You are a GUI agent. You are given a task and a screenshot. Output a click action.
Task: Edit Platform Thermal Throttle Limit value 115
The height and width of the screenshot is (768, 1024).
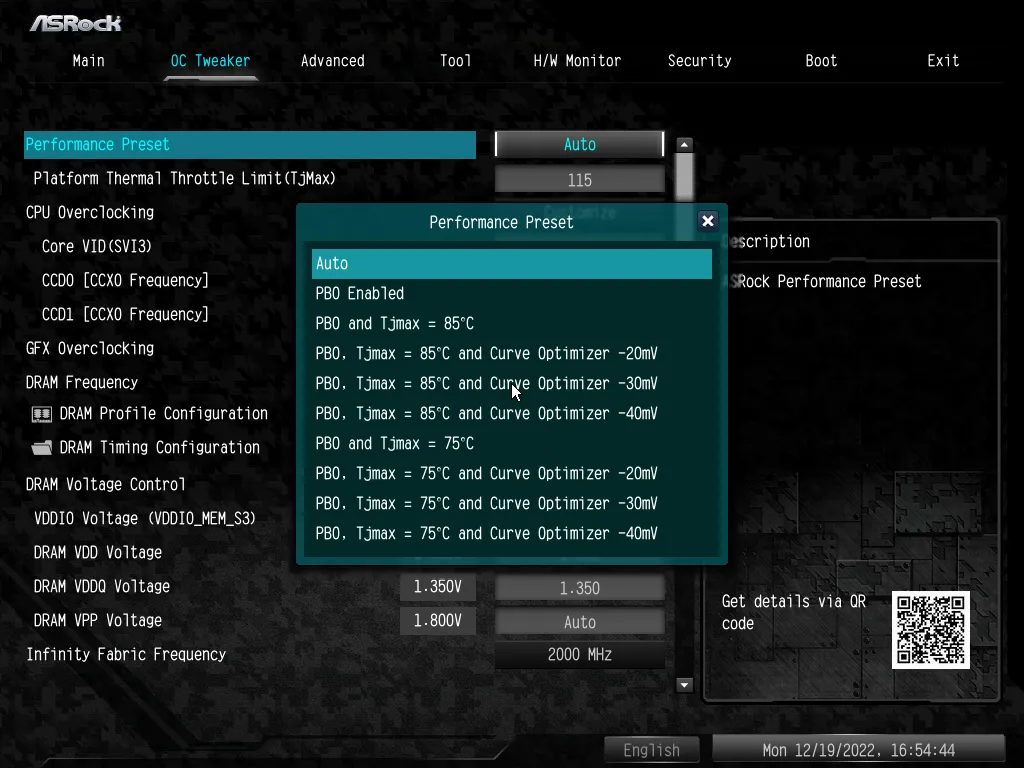580,180
